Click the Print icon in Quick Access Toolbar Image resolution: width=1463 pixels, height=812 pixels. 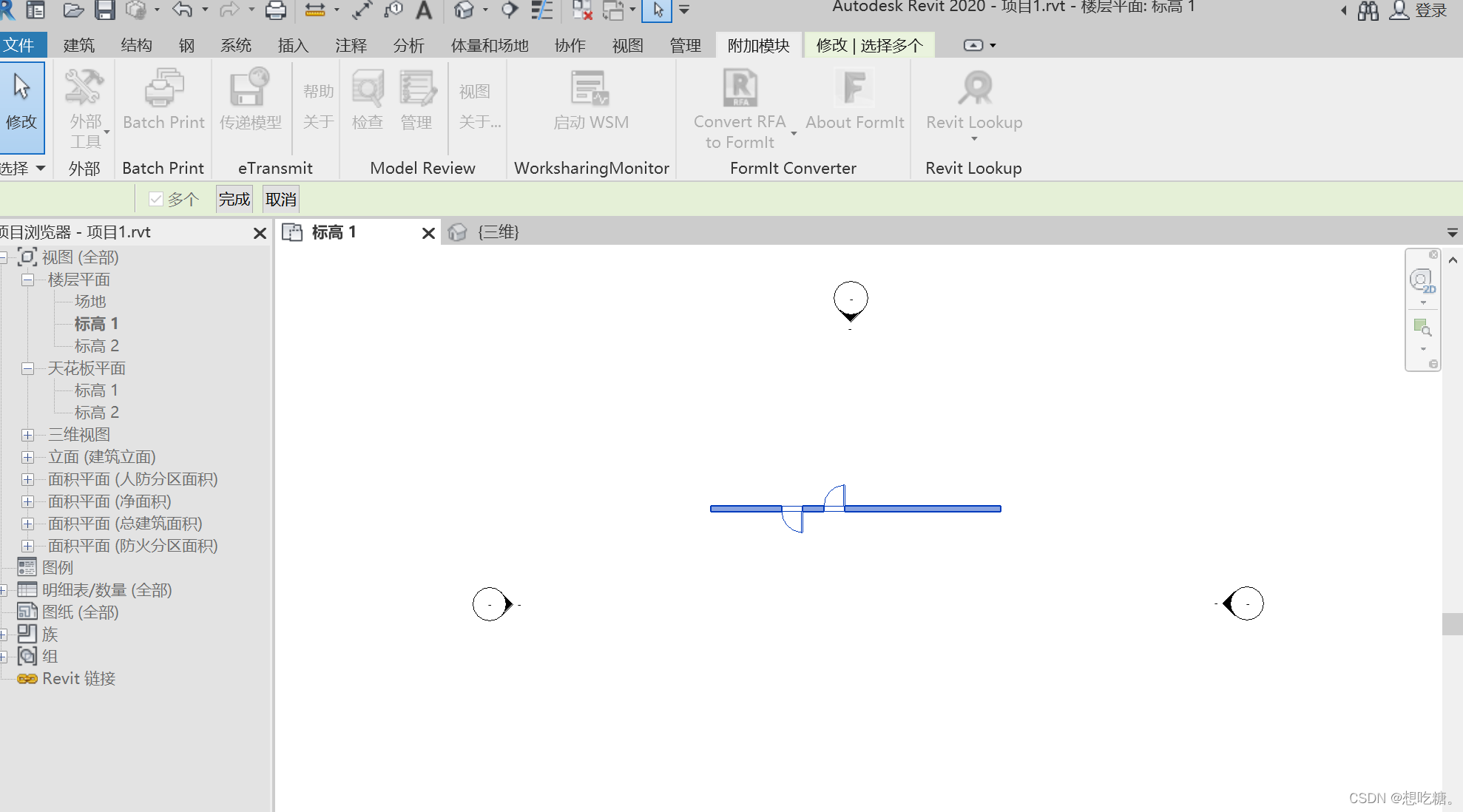[275, 10]
